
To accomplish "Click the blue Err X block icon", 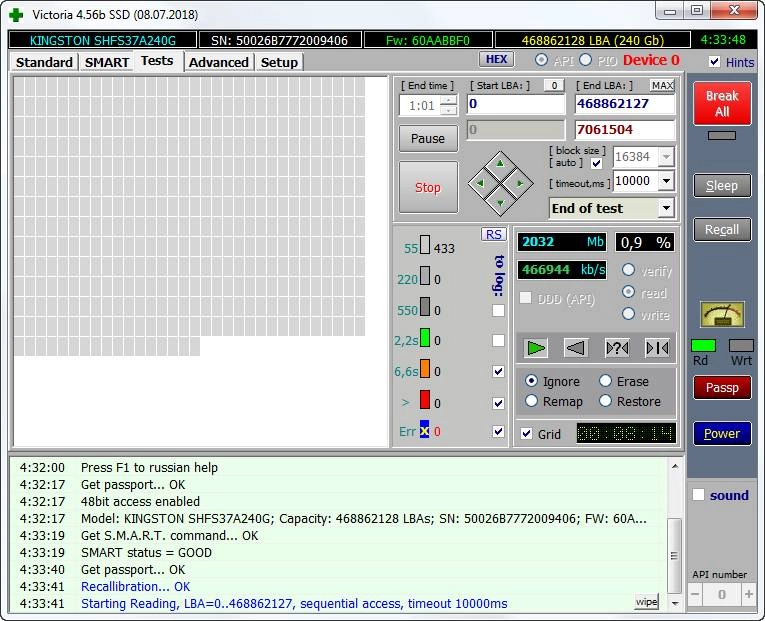I will 424,430.
